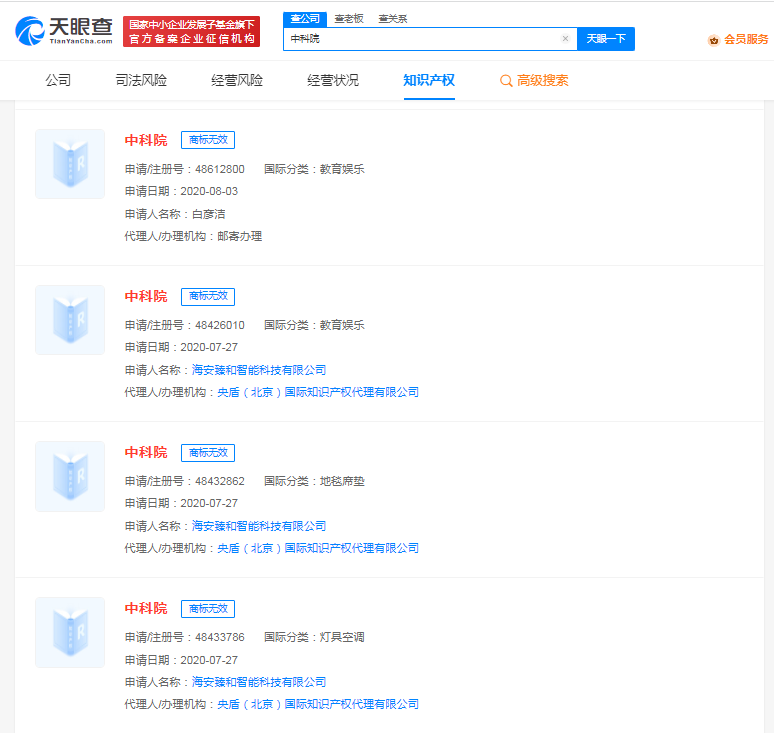Open applicant 海安臻和智能科技有限公司 under 48433786

point(259,682)
